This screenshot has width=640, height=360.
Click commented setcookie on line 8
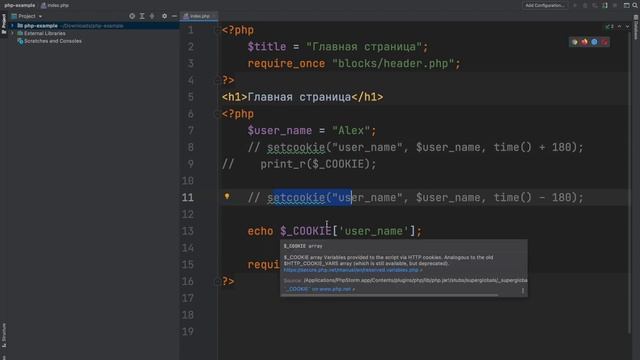[296, 147]
